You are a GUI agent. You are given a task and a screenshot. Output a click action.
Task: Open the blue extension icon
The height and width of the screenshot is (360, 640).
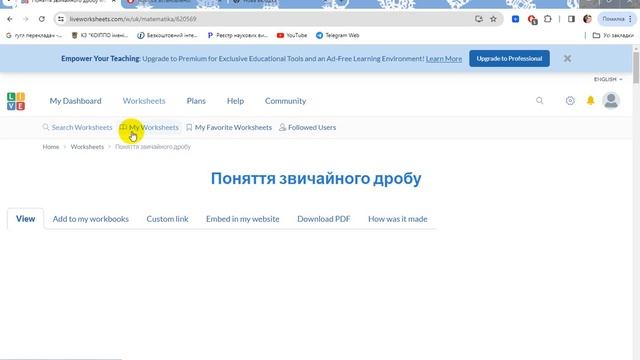coord(516,19)
